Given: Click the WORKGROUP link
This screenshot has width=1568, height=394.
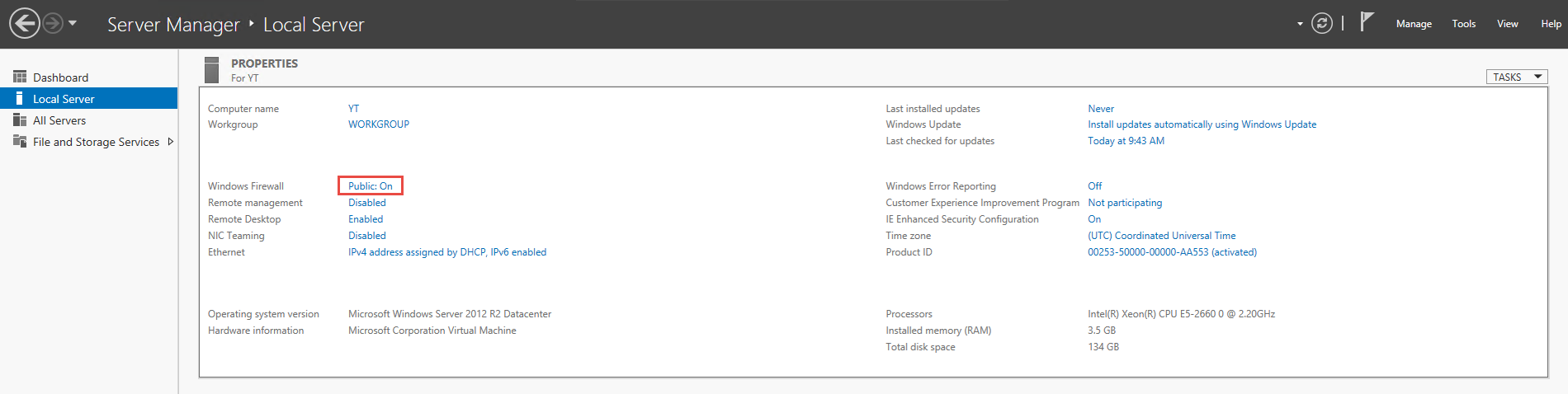Looking at the screenshot, I should [x=379, y=124].
